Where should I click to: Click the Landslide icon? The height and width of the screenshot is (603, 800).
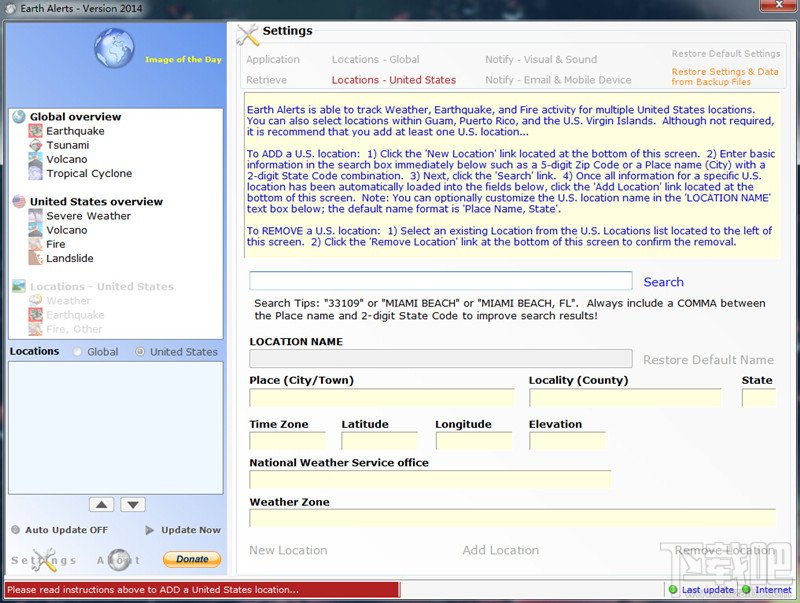35,258
